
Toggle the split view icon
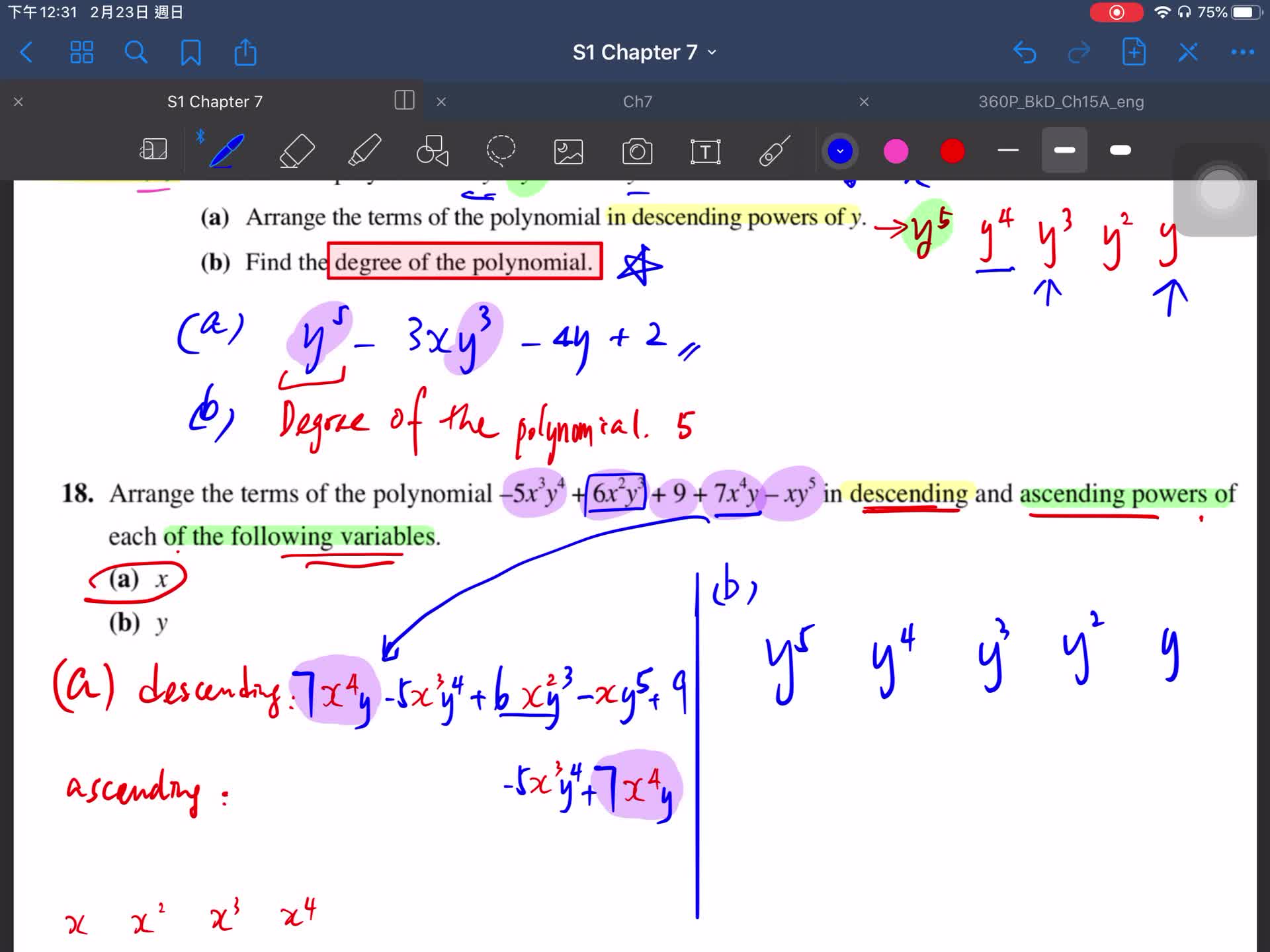click(x=404, y=100)
